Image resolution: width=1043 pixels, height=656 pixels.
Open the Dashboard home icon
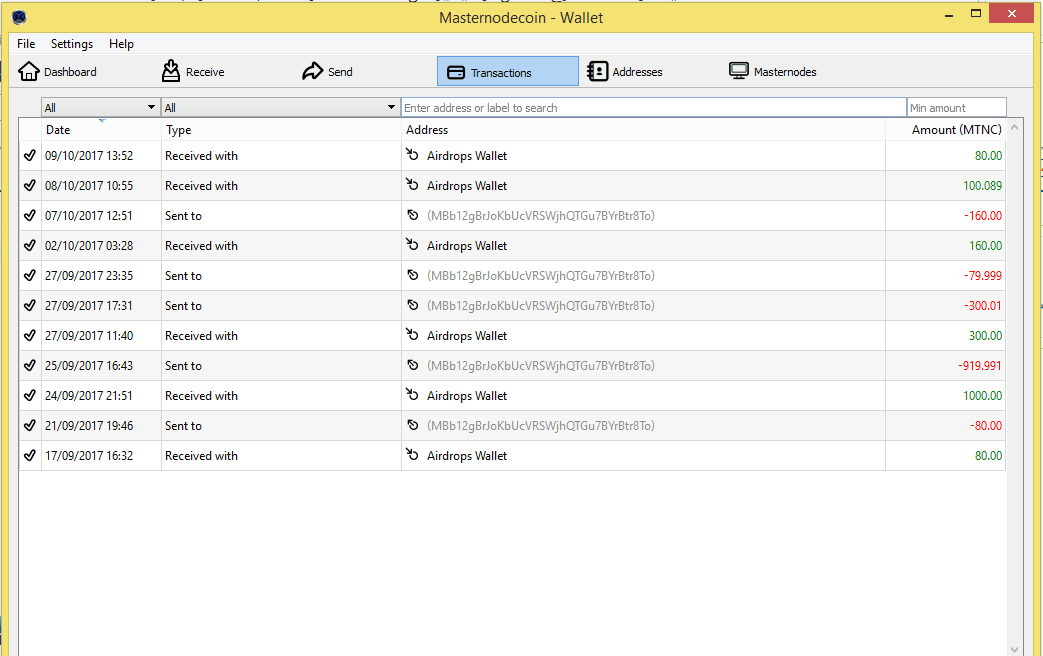tap(29, 71)
